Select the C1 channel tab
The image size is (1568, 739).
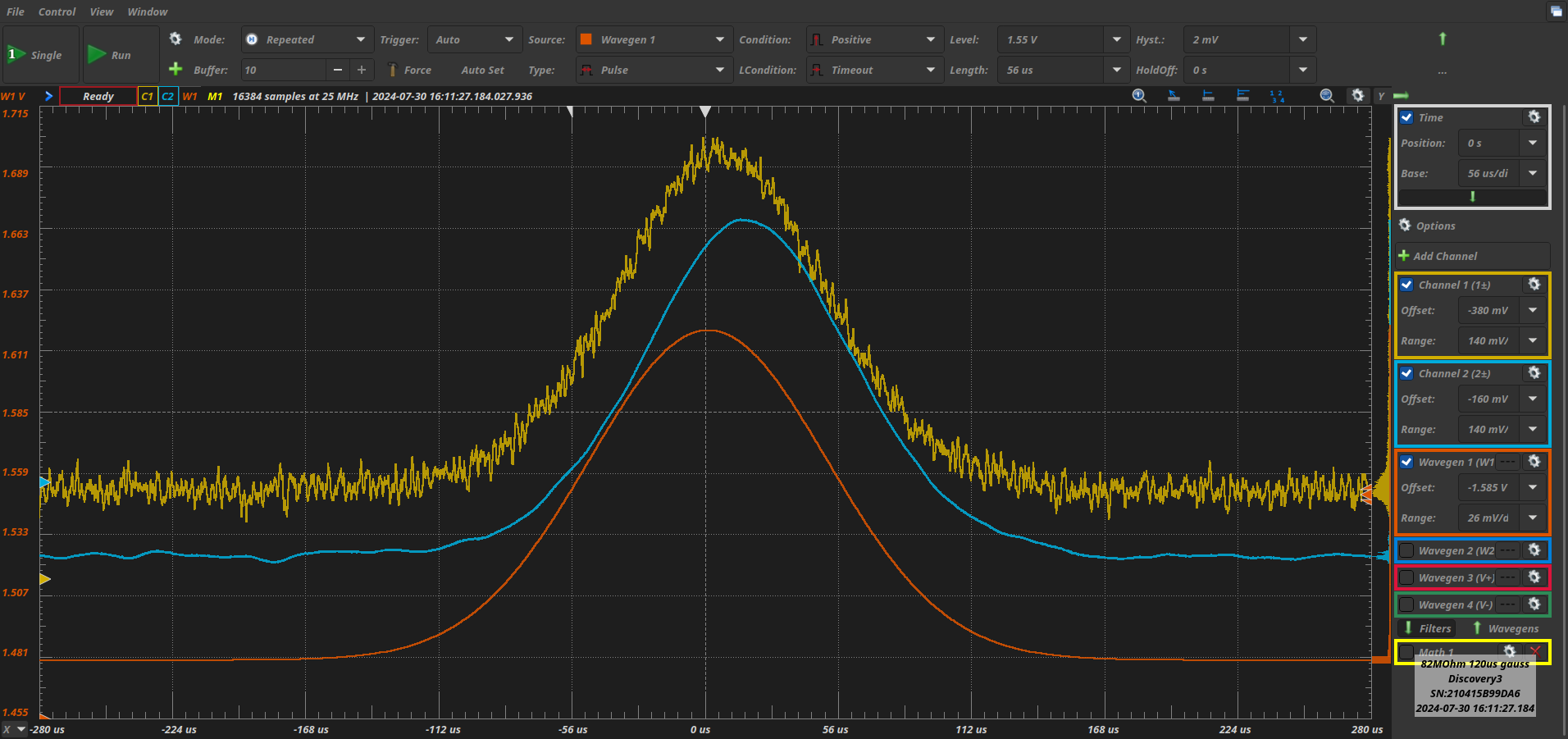[148, 96]
